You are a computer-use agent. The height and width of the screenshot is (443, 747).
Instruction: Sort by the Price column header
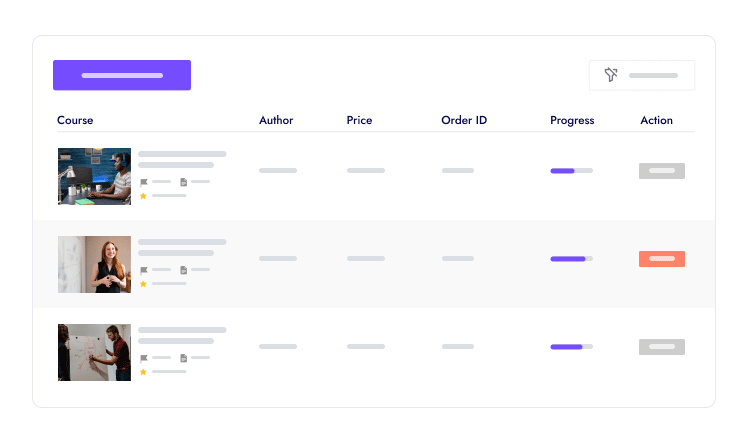(x=359, y=120)
